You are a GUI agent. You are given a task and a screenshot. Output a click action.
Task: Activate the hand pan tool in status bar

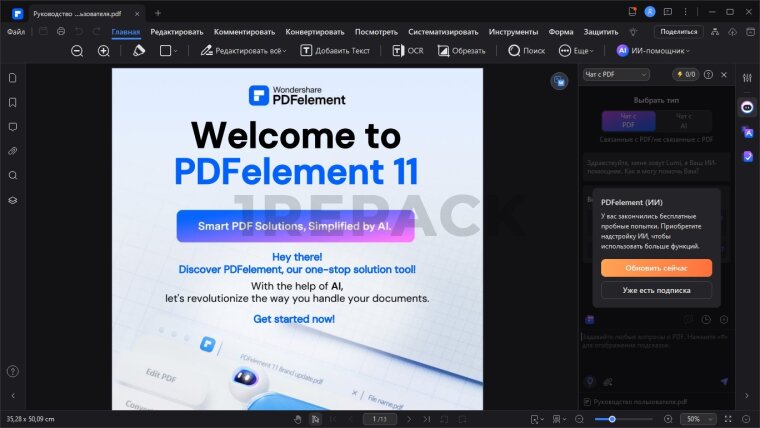298,418
